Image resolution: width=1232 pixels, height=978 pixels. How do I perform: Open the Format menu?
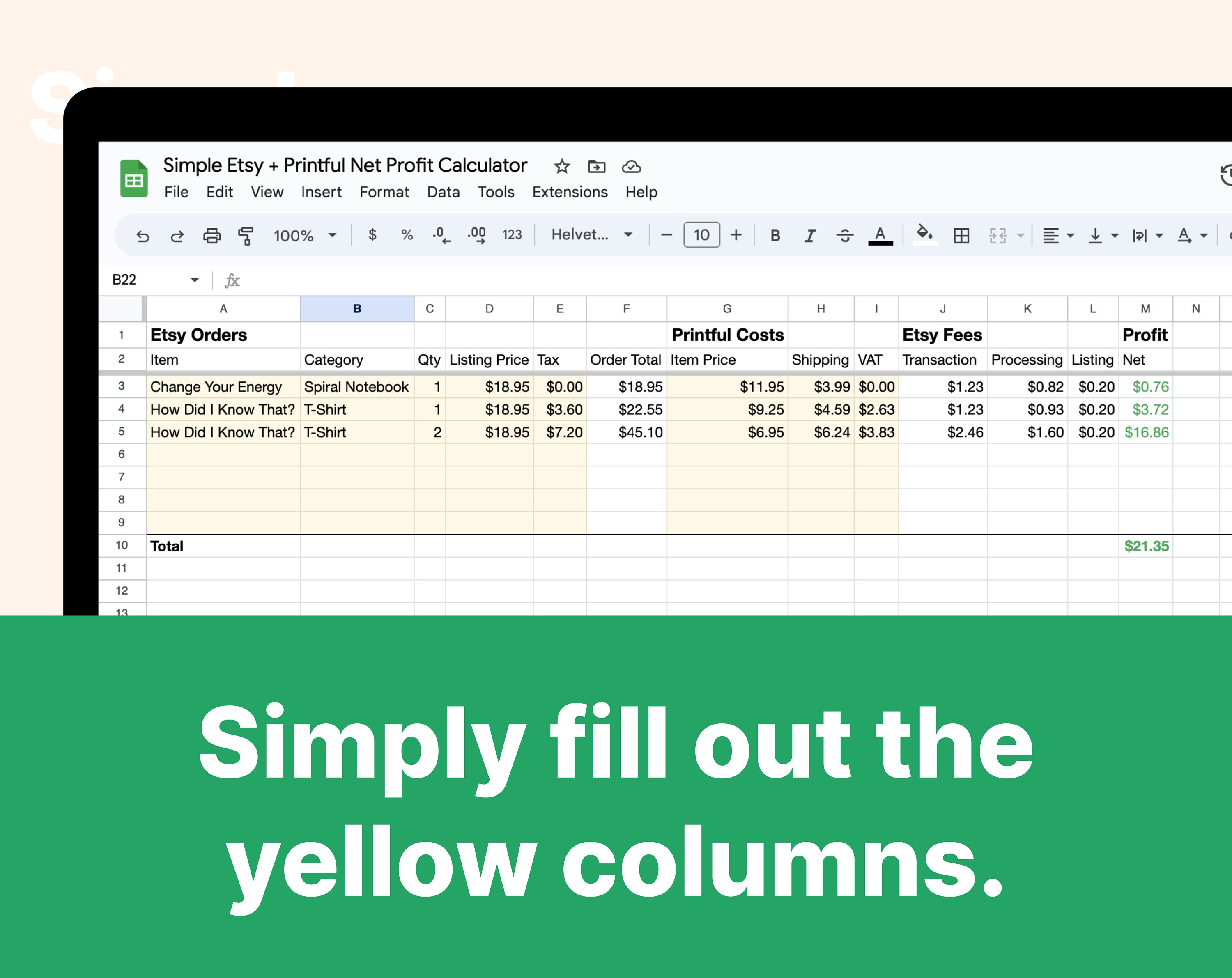click(384, 192)
